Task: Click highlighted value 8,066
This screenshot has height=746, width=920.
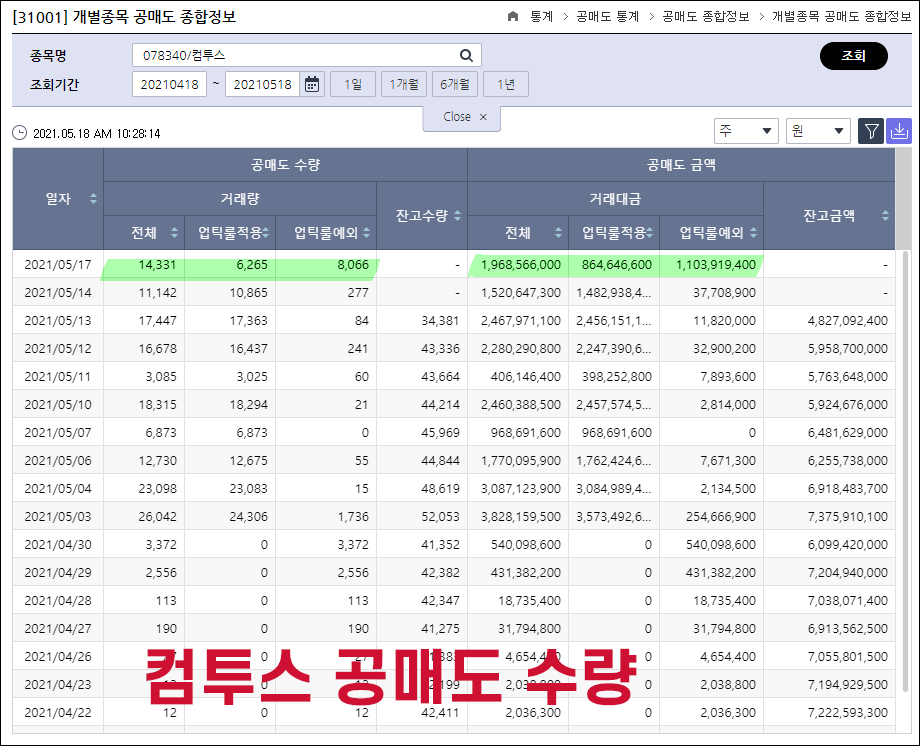Action: (353, 265)
